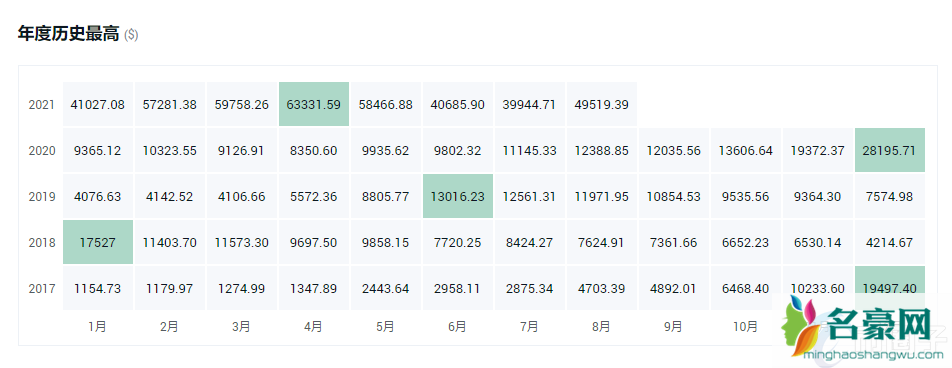
Task: Click the 2019 June cell 13016.23
Action: click(458, 196)
